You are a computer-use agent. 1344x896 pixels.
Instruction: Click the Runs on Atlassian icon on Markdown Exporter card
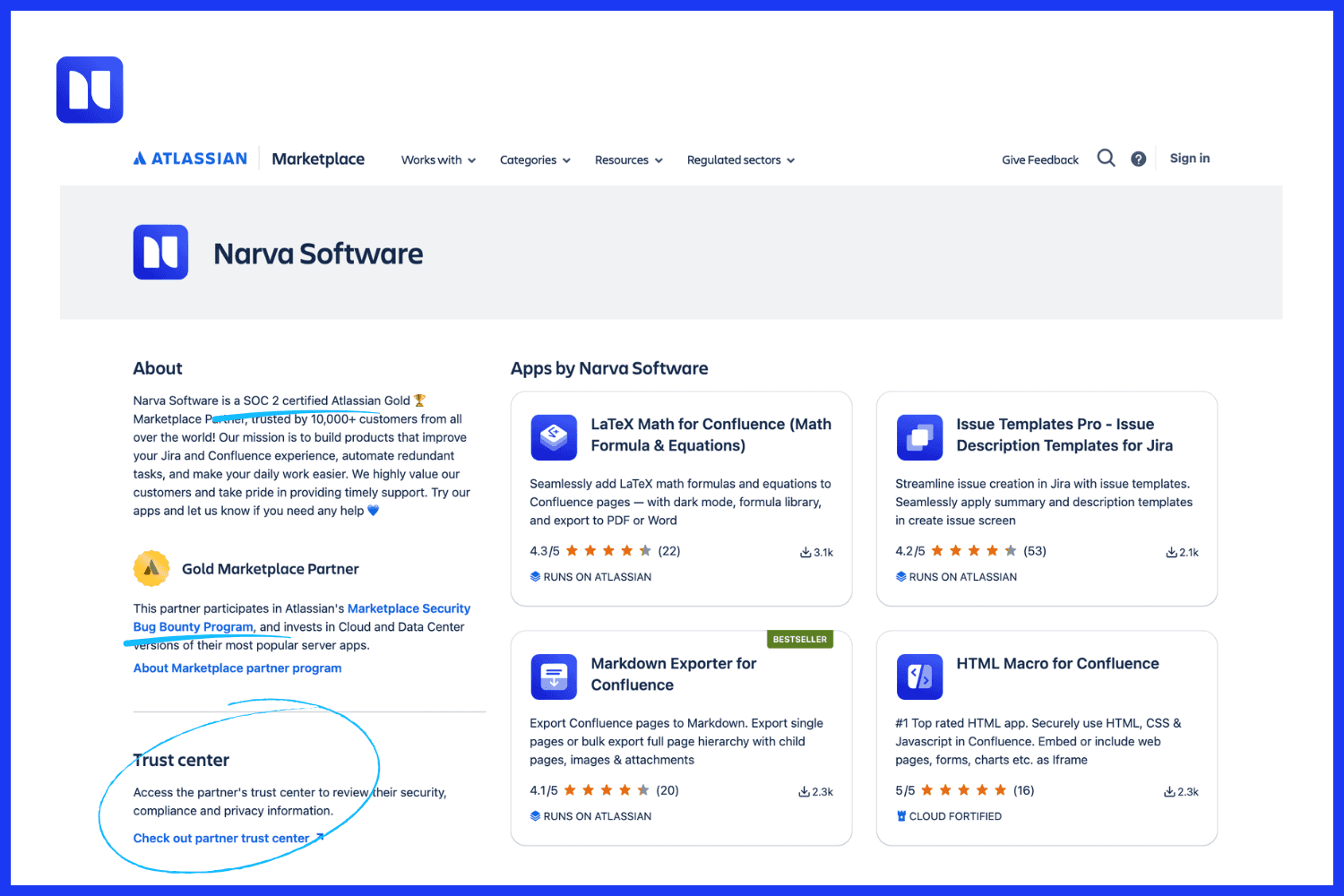click(x=535, y=815)
